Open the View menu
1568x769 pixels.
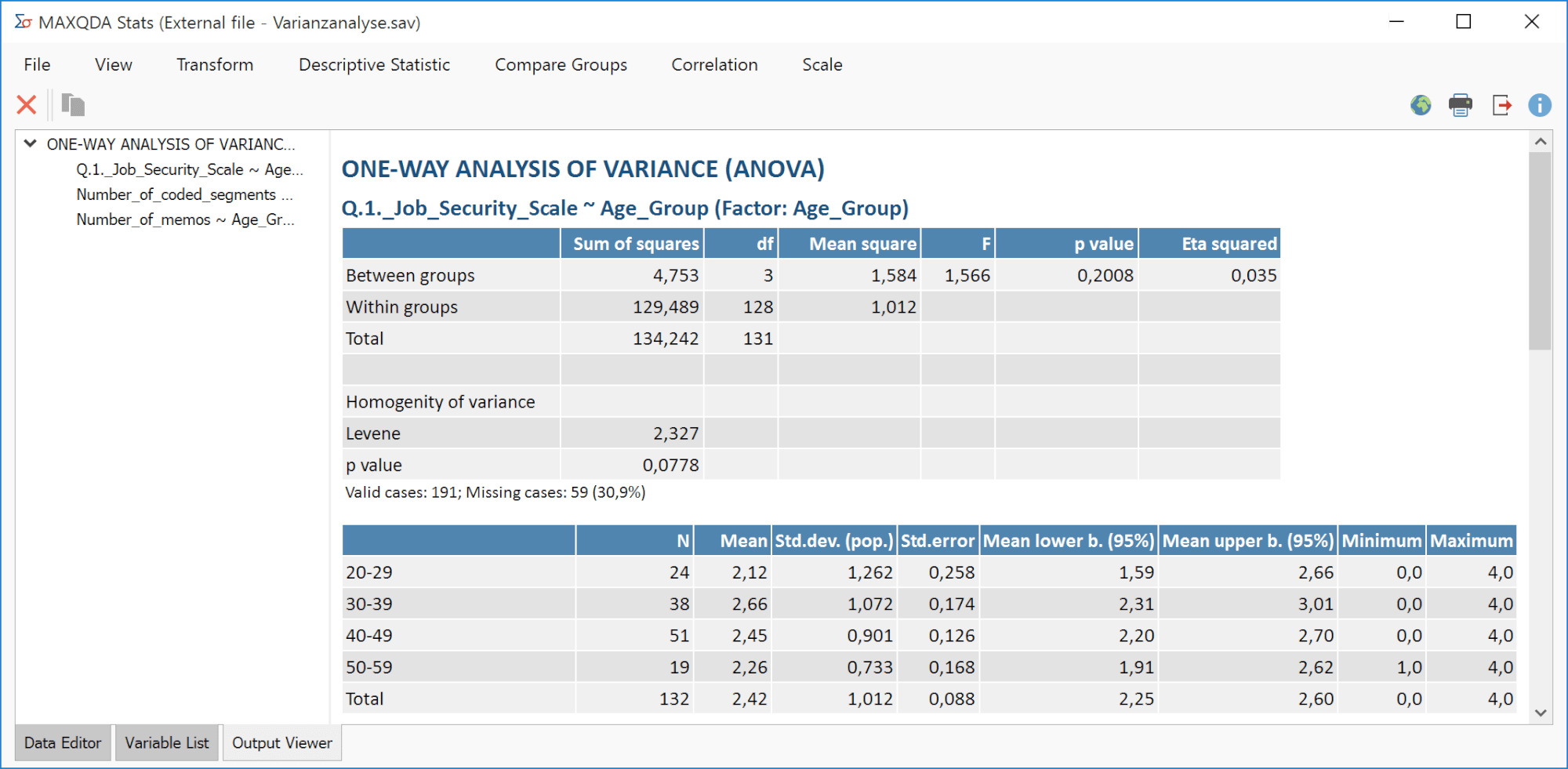point(114,64)
